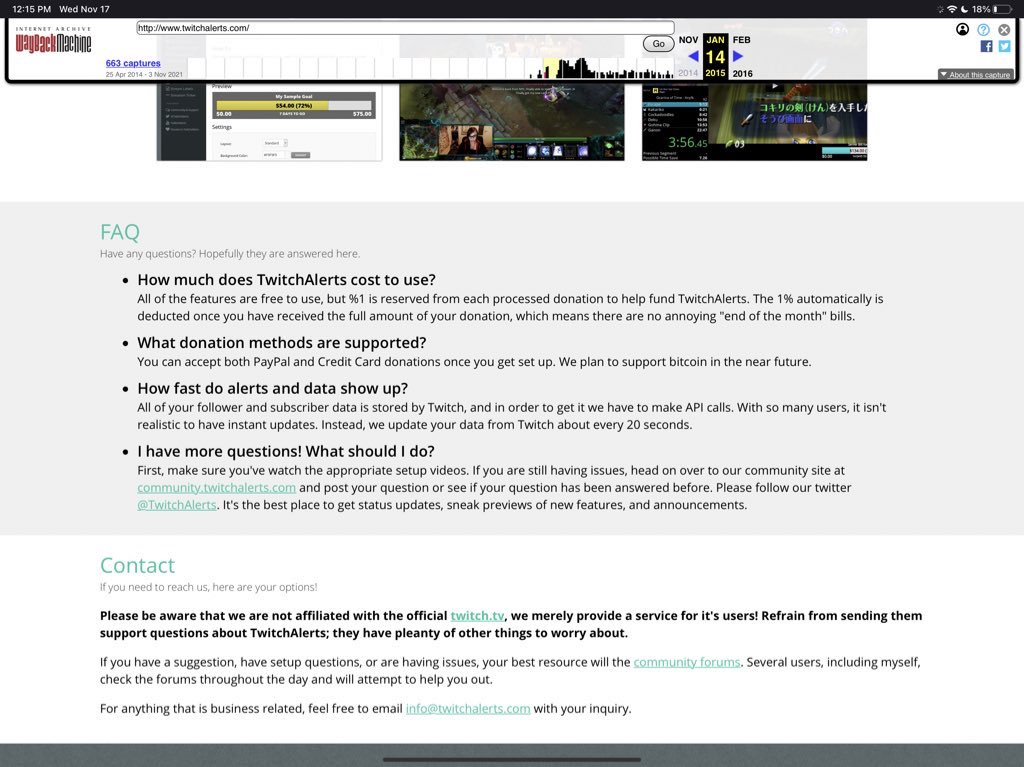1024x767 pixels.
Task: Email info@twitchalerts.com link
Action: [468, 709]
